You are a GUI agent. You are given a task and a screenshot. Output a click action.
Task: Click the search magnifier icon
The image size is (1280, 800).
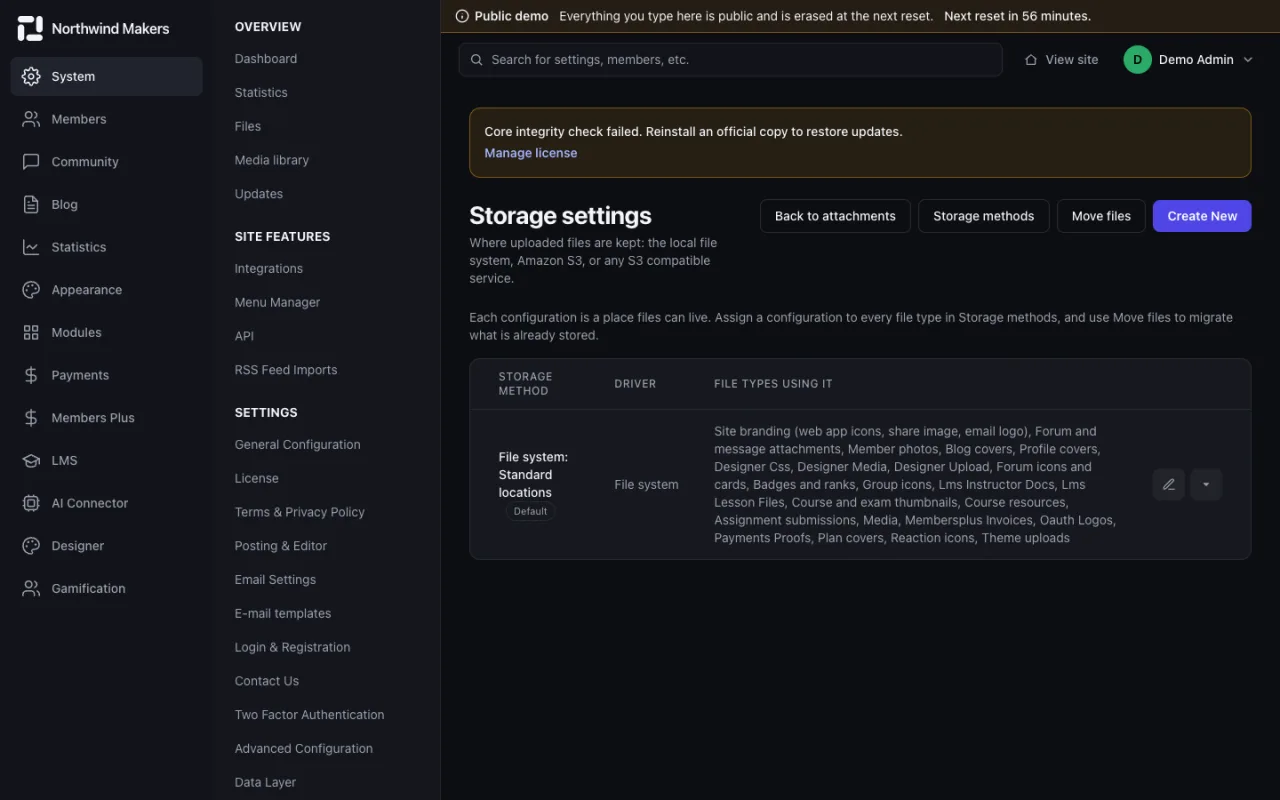click(477, 60)
